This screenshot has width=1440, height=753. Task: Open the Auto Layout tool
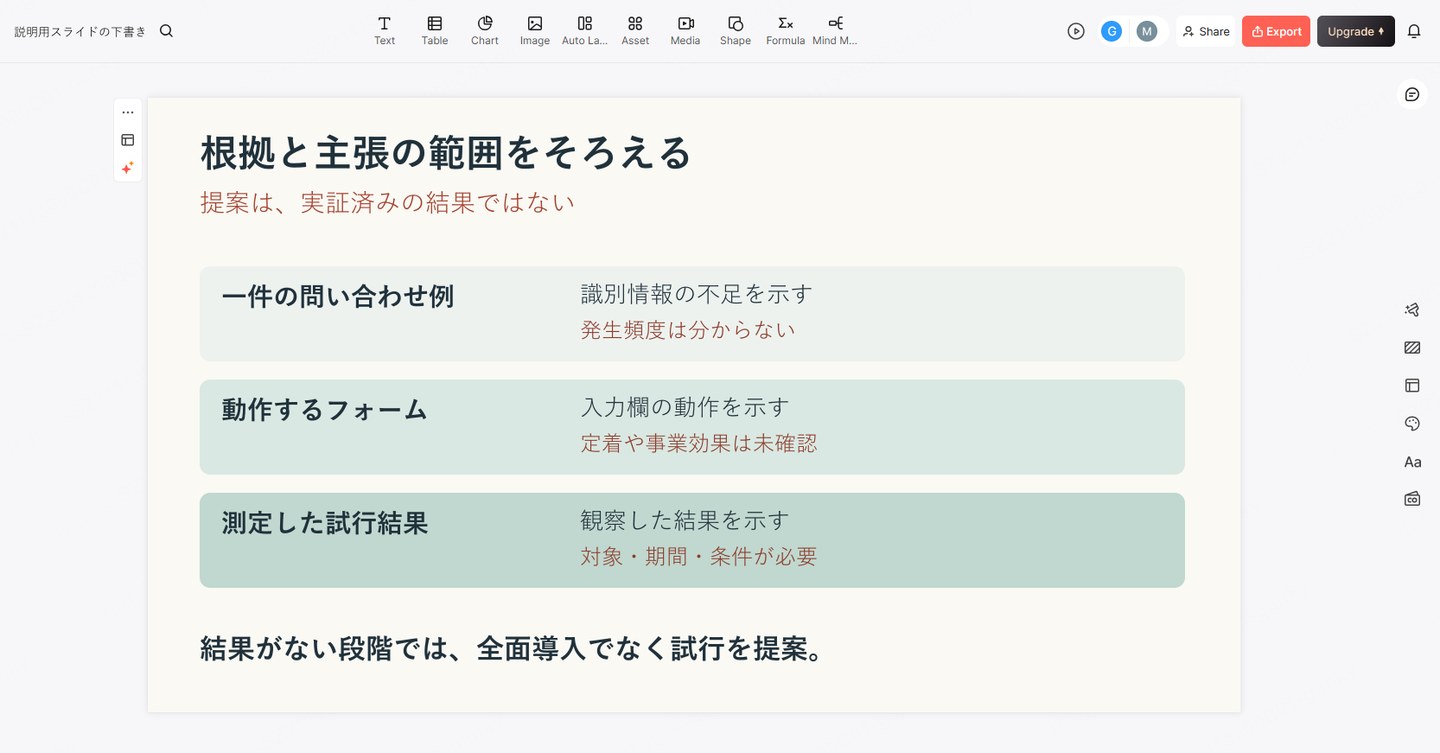pos(585,31)
